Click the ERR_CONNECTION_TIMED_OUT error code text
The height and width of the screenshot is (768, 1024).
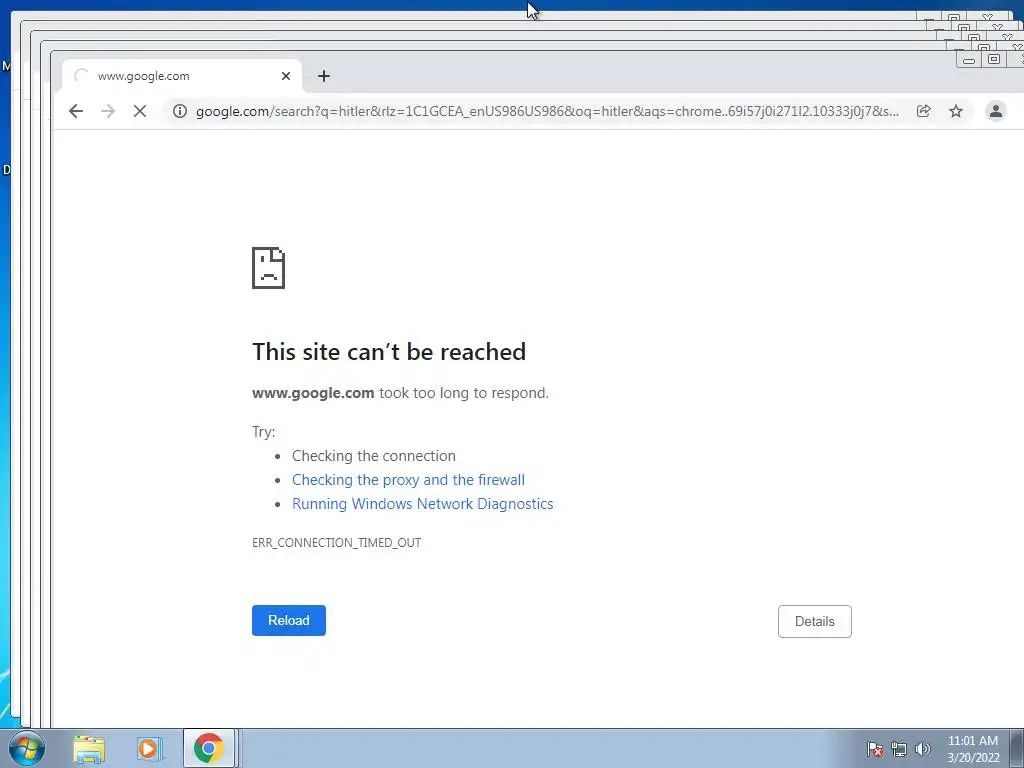[336, 542]
